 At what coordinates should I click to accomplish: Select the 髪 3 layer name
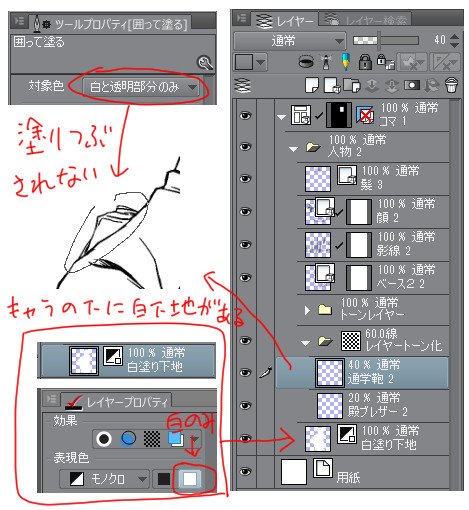372,185
